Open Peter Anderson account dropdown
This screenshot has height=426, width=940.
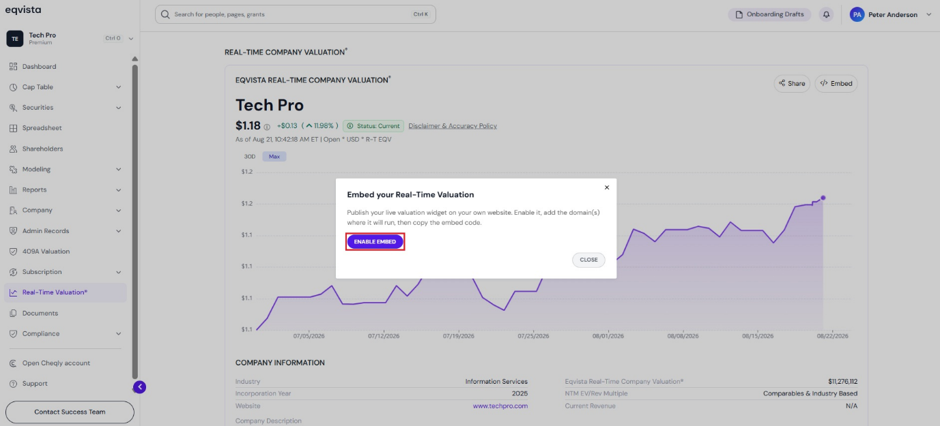(x=930, y=14)
